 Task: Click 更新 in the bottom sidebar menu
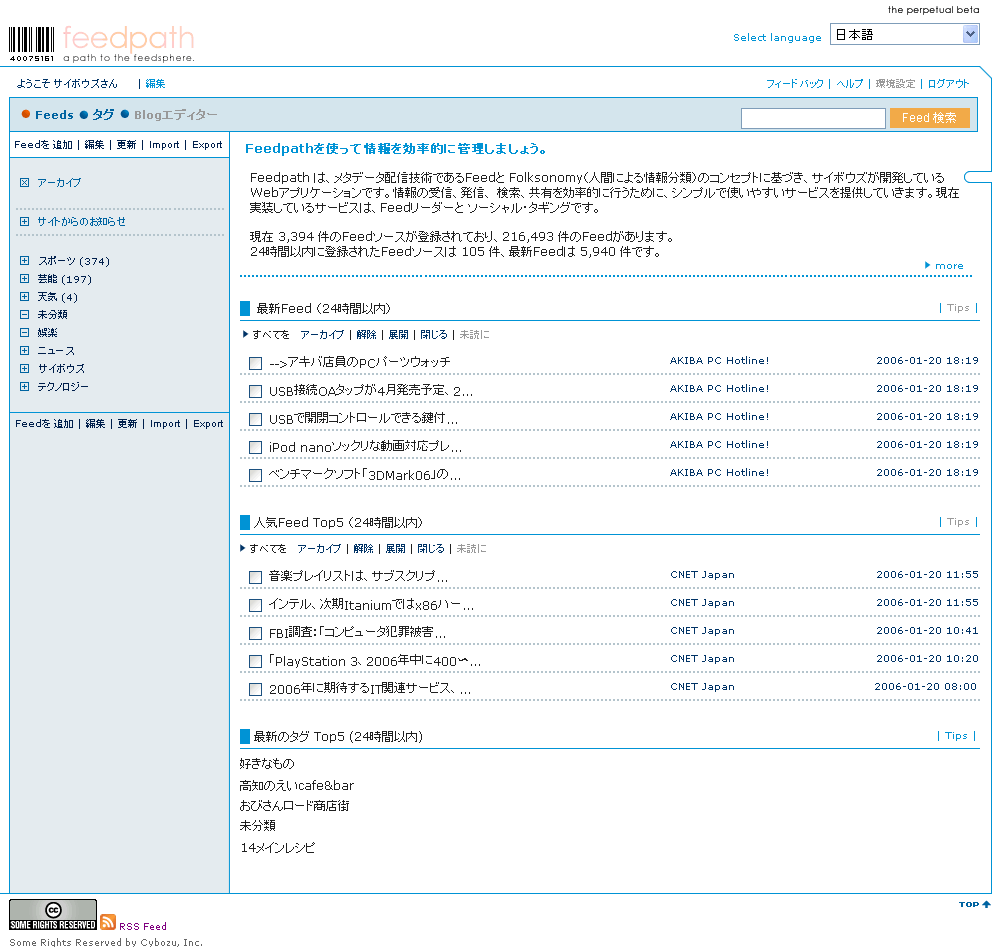coord(127,423)
